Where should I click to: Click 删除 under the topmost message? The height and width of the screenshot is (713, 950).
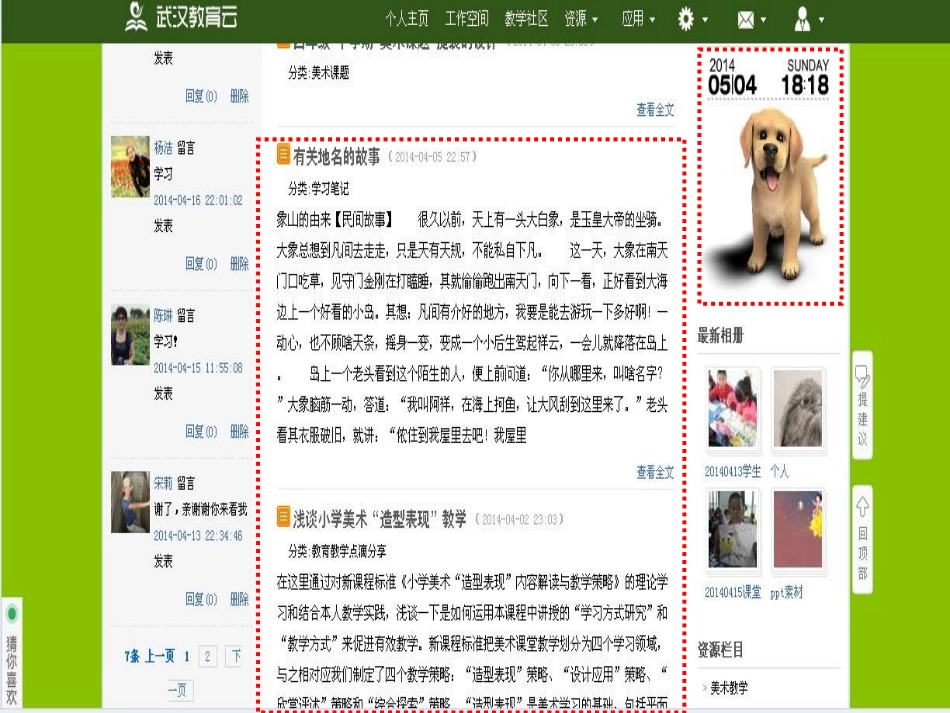point(239,96)
